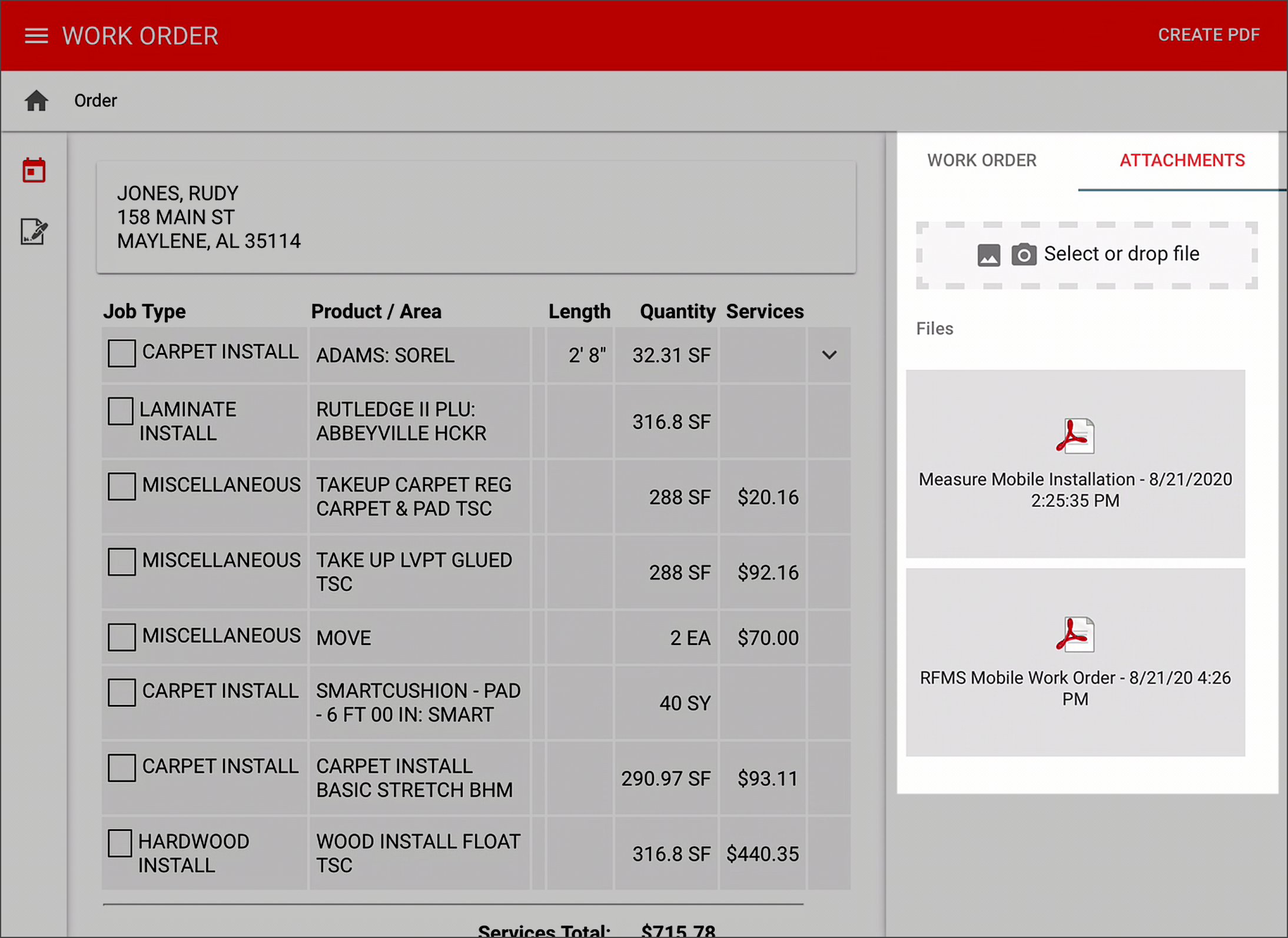This screenshot has height=938, width=1288.
Task: Check the SMARTCUSHION carpet install checkbox
Action: point(121,693)
